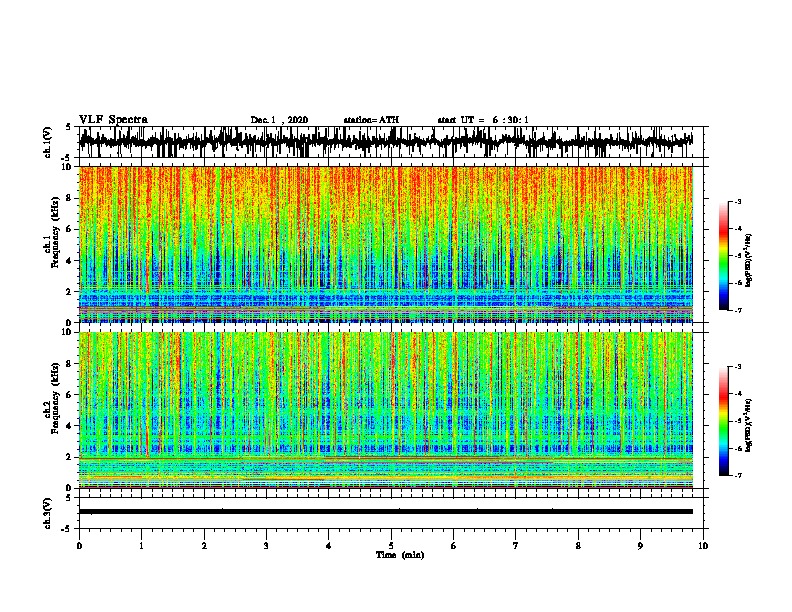Click the 'ch.2 Frequency (kHz)' axis label

point(51,398)
